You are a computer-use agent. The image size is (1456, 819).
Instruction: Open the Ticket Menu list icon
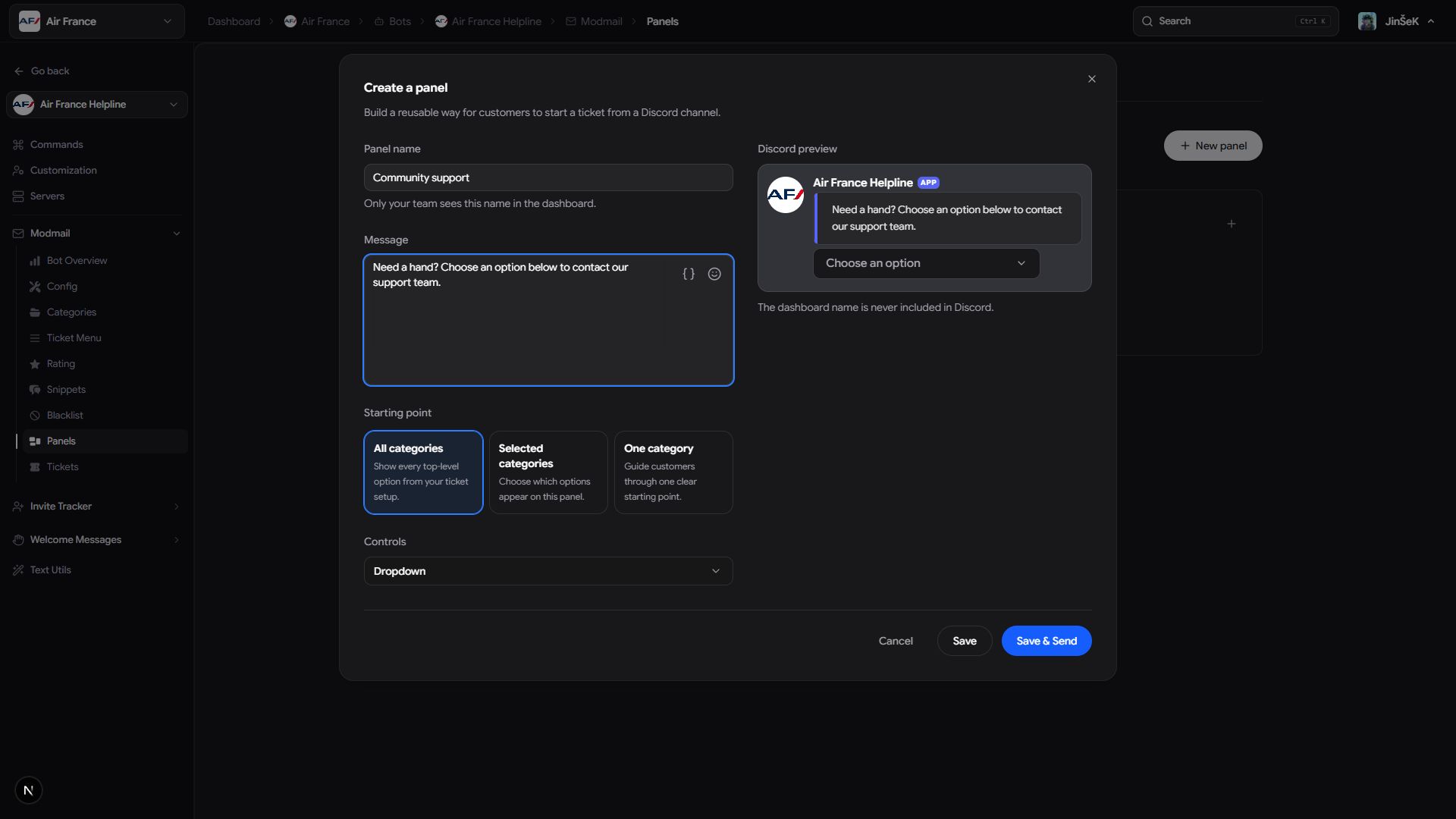pos(35,338)
